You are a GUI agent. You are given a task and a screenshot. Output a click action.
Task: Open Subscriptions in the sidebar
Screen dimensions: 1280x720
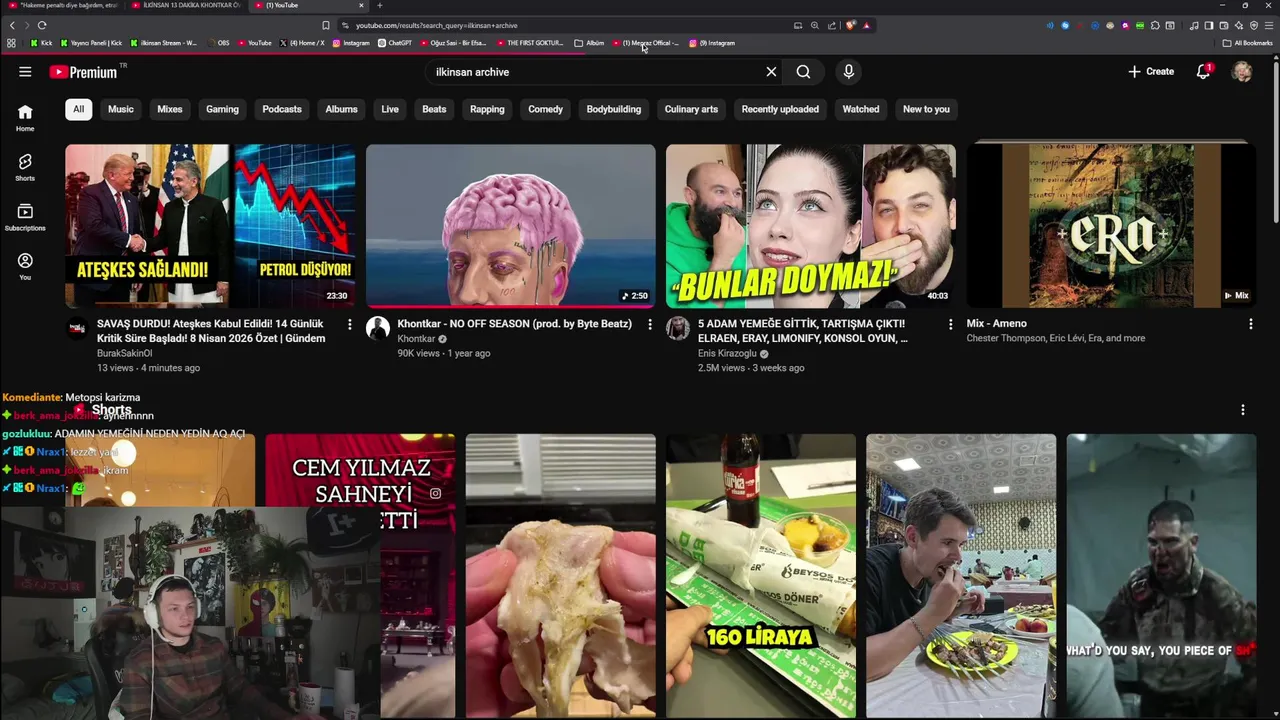point(25,217)
